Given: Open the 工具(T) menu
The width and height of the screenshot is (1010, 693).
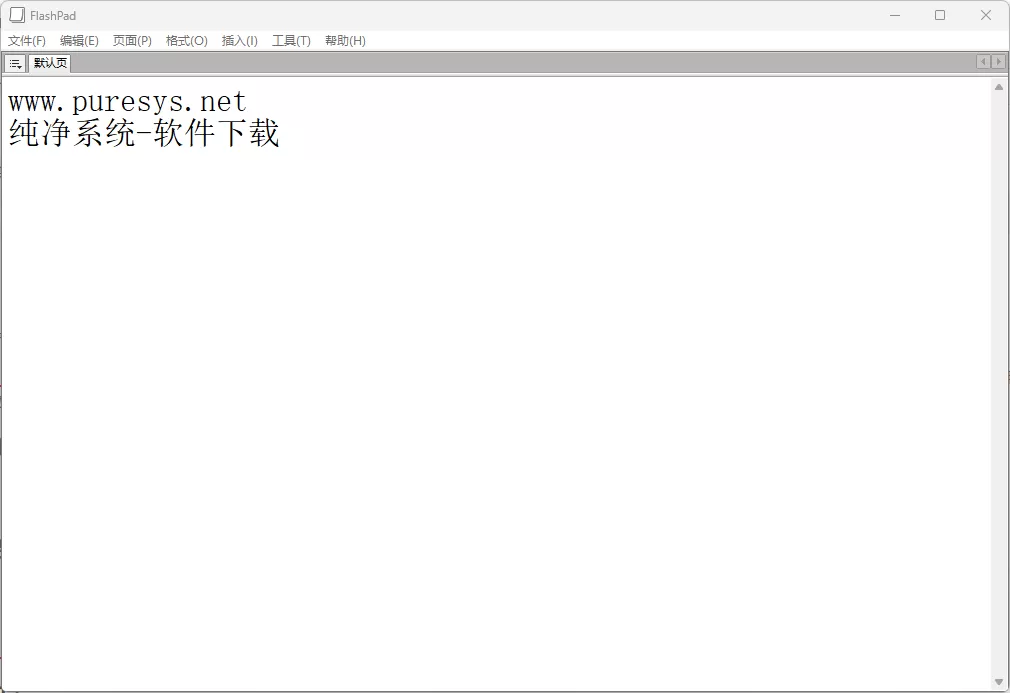Looking at the screenshot, I should coord(291,40).
